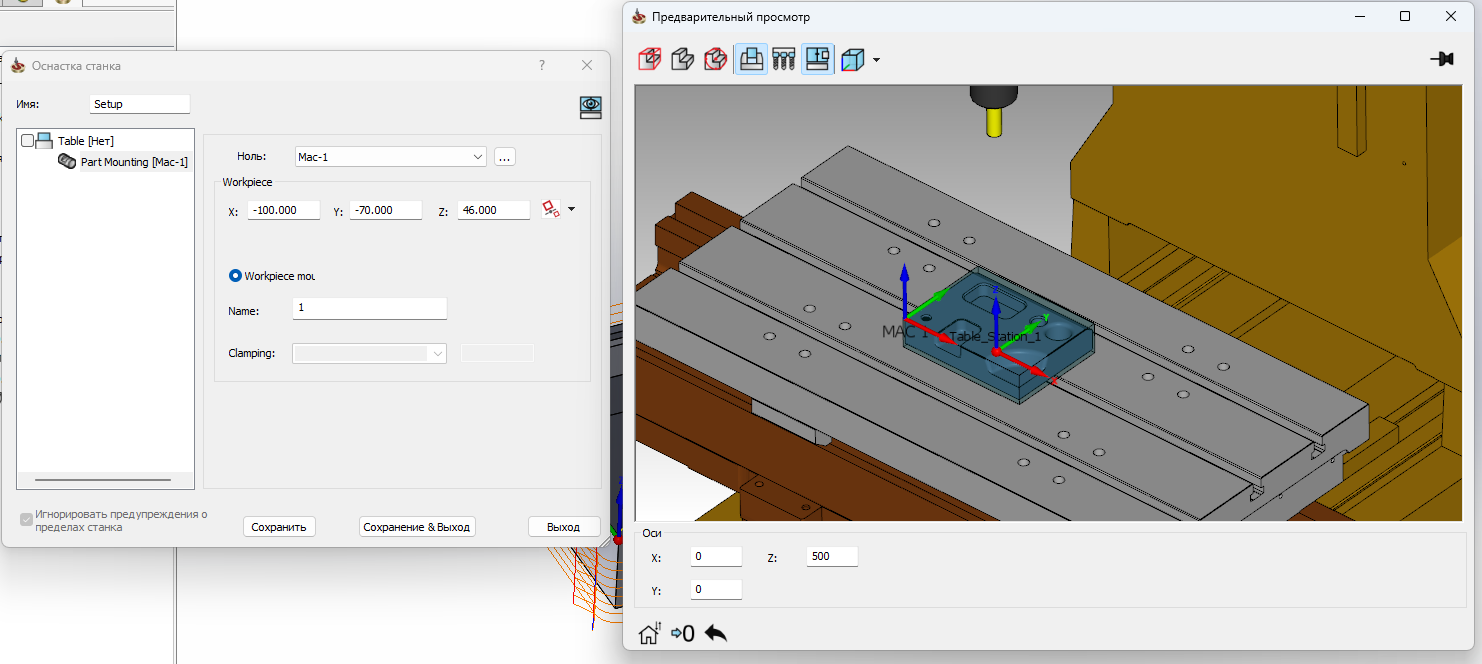Screen dimensions: 1482x664
Task: Toggle the preview eye icon in Оснастка станка
Action: [x=591, y=108]
